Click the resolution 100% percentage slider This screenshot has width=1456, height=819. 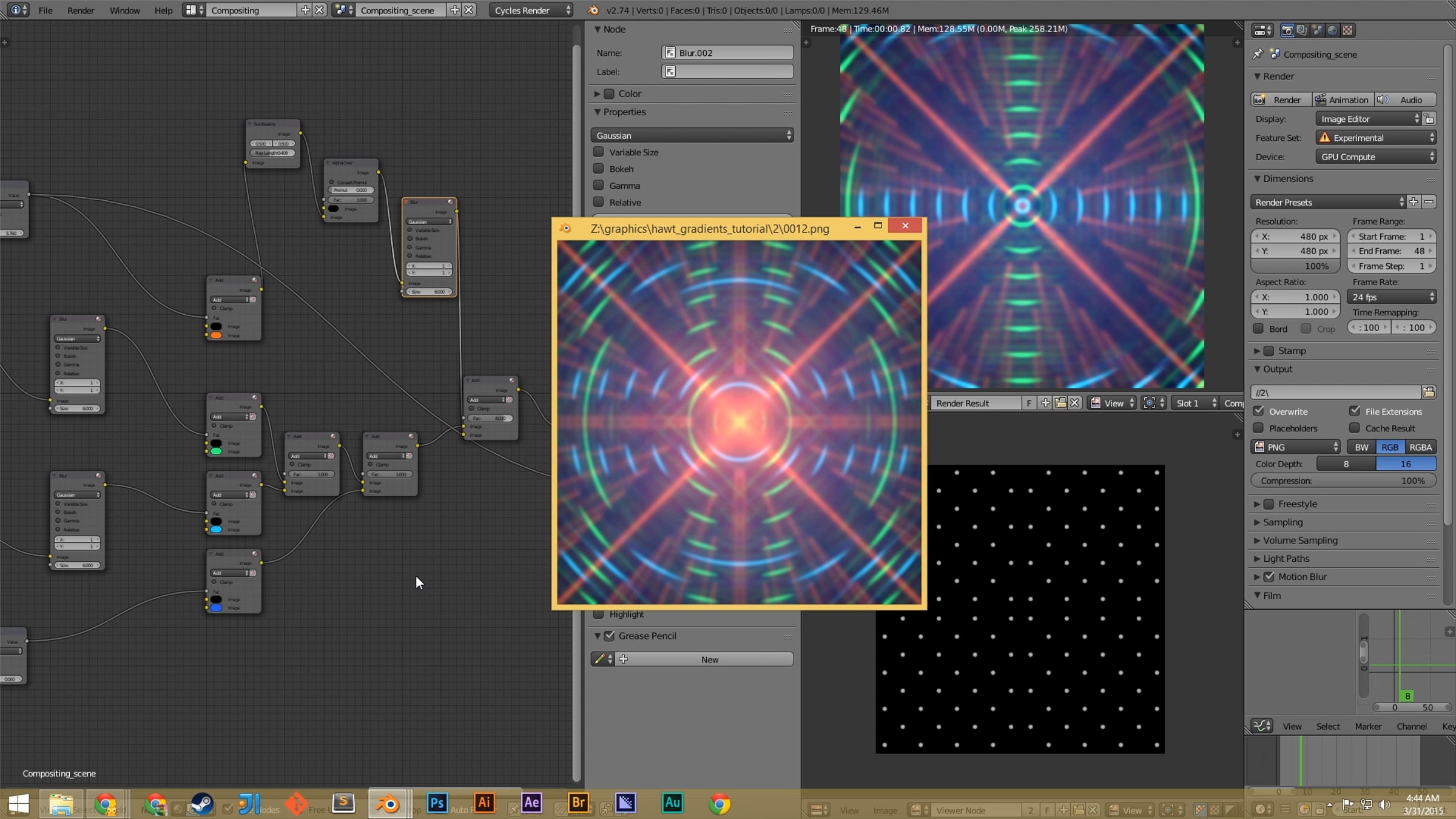pos(1295,266)
